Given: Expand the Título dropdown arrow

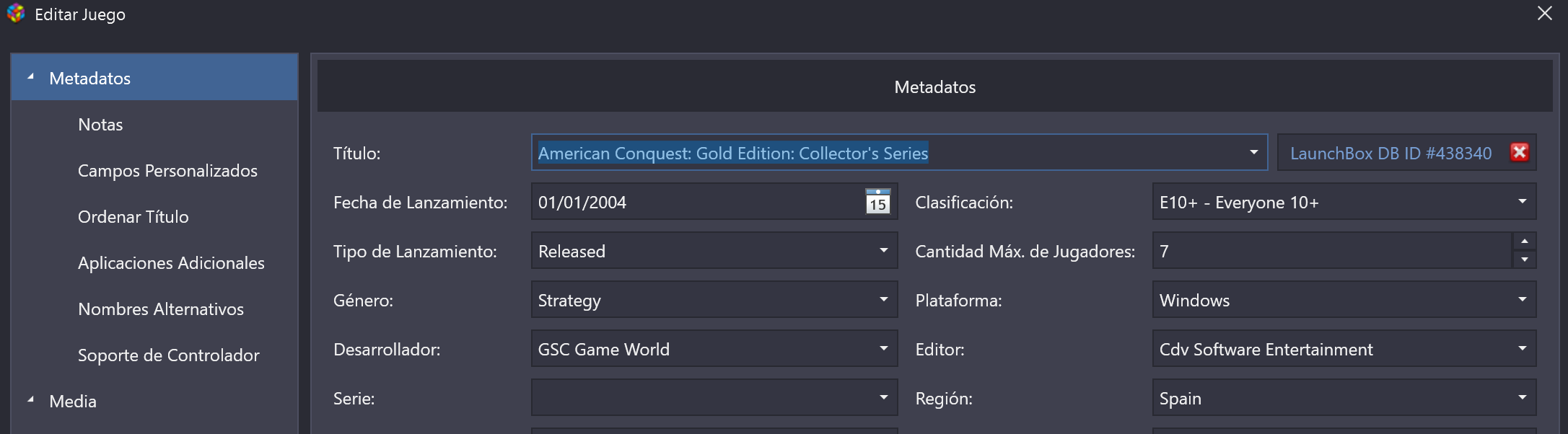Looking at the screenshot, I should point(1253,152).
